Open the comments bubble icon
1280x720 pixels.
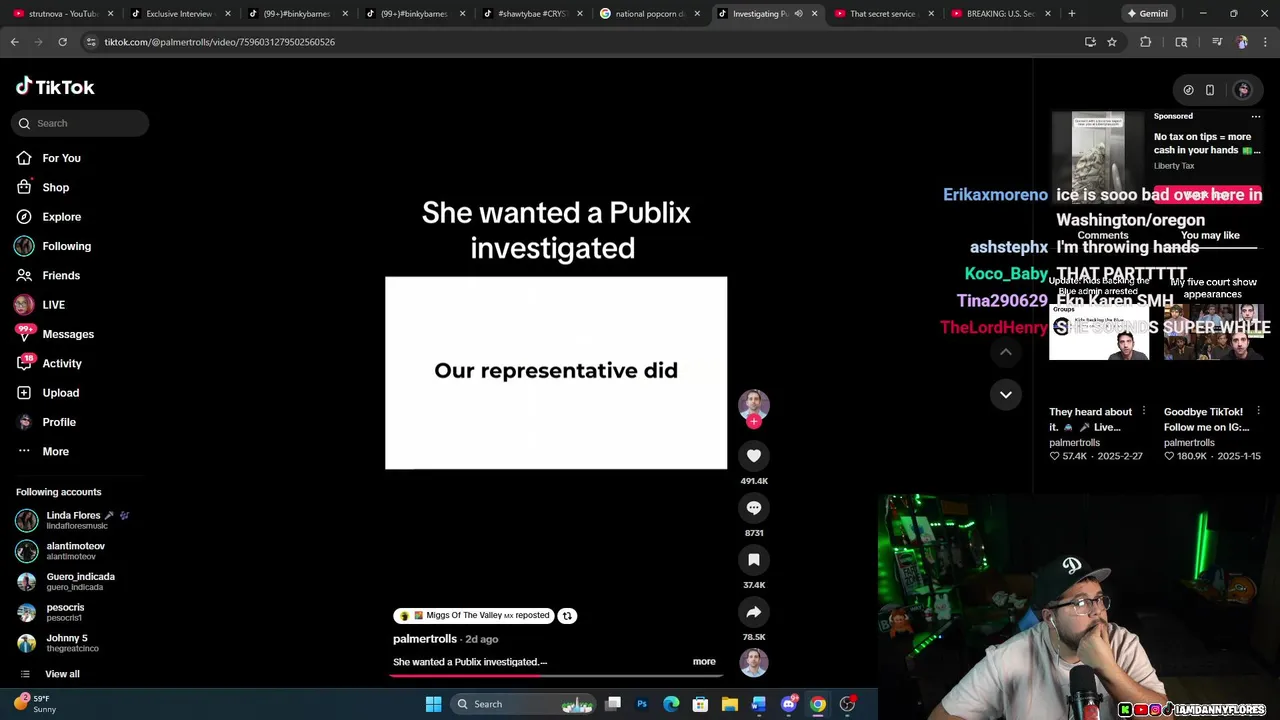pos(754,508)
